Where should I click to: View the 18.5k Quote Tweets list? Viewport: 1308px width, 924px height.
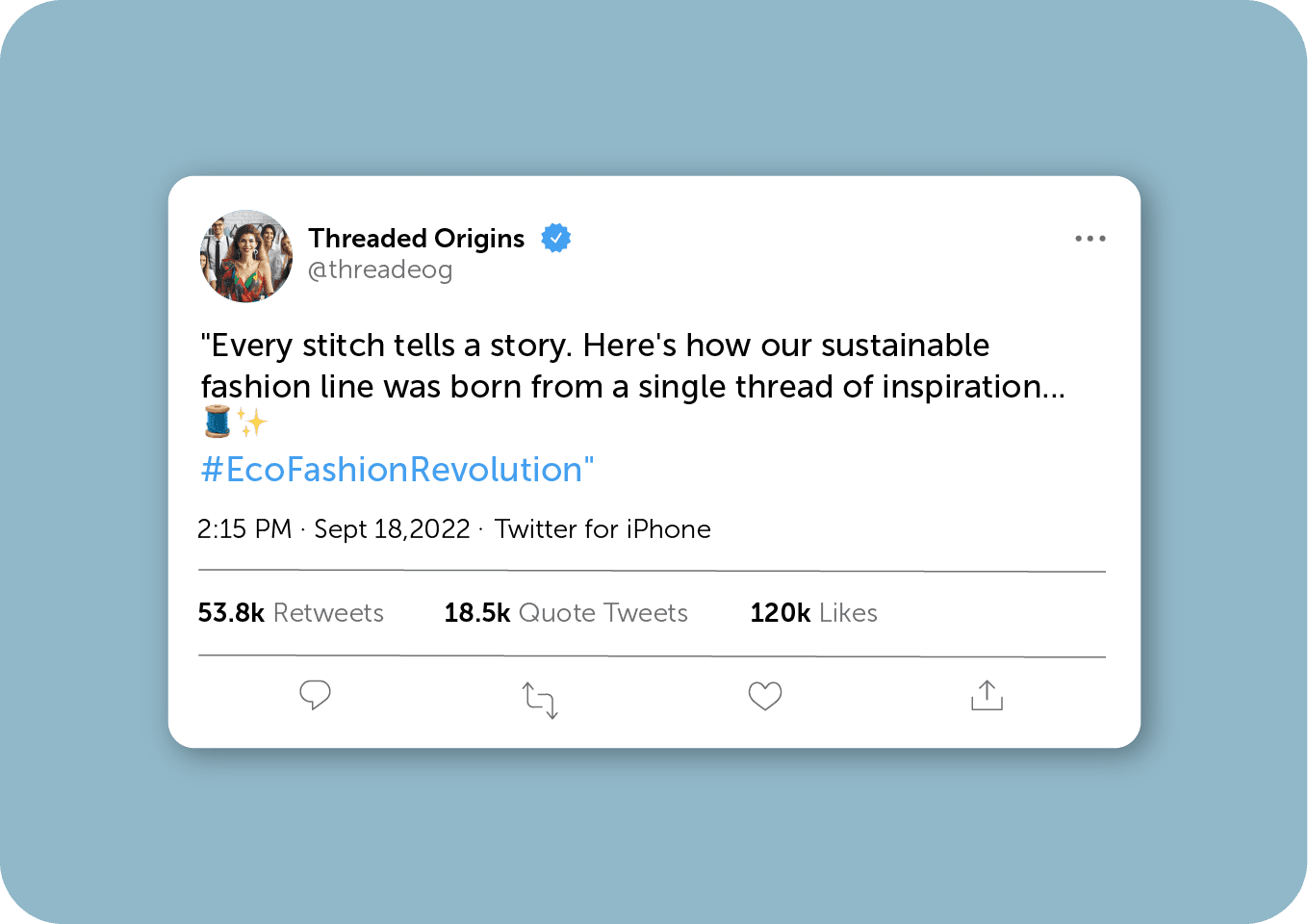[566, 613]
